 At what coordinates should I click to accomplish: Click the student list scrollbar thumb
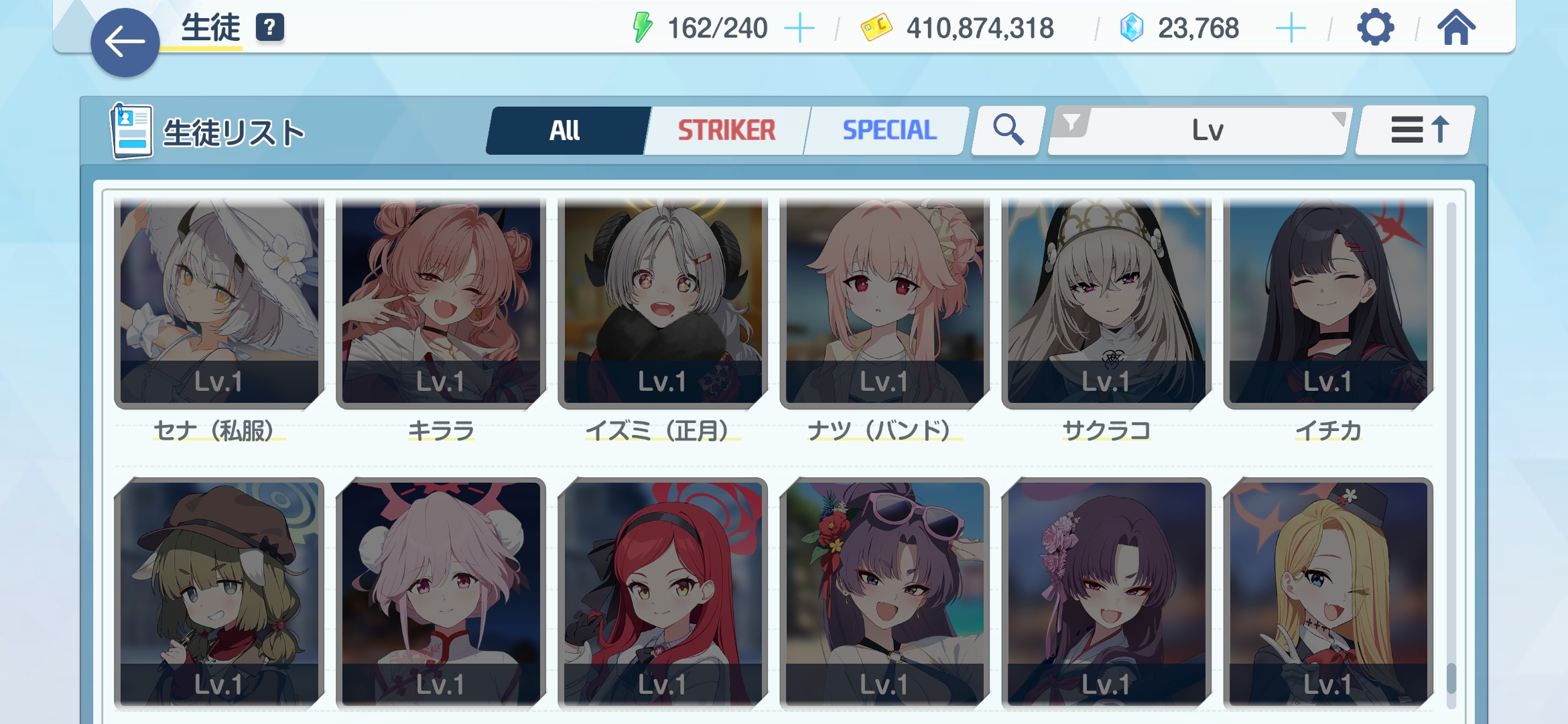pyautogui.click(x=1451, y=678)
